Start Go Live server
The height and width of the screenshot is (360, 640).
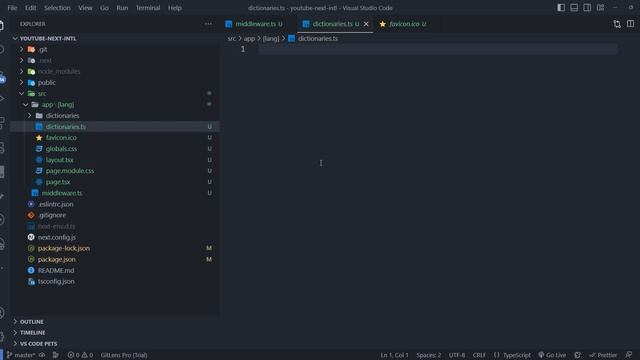coord(552,355)
